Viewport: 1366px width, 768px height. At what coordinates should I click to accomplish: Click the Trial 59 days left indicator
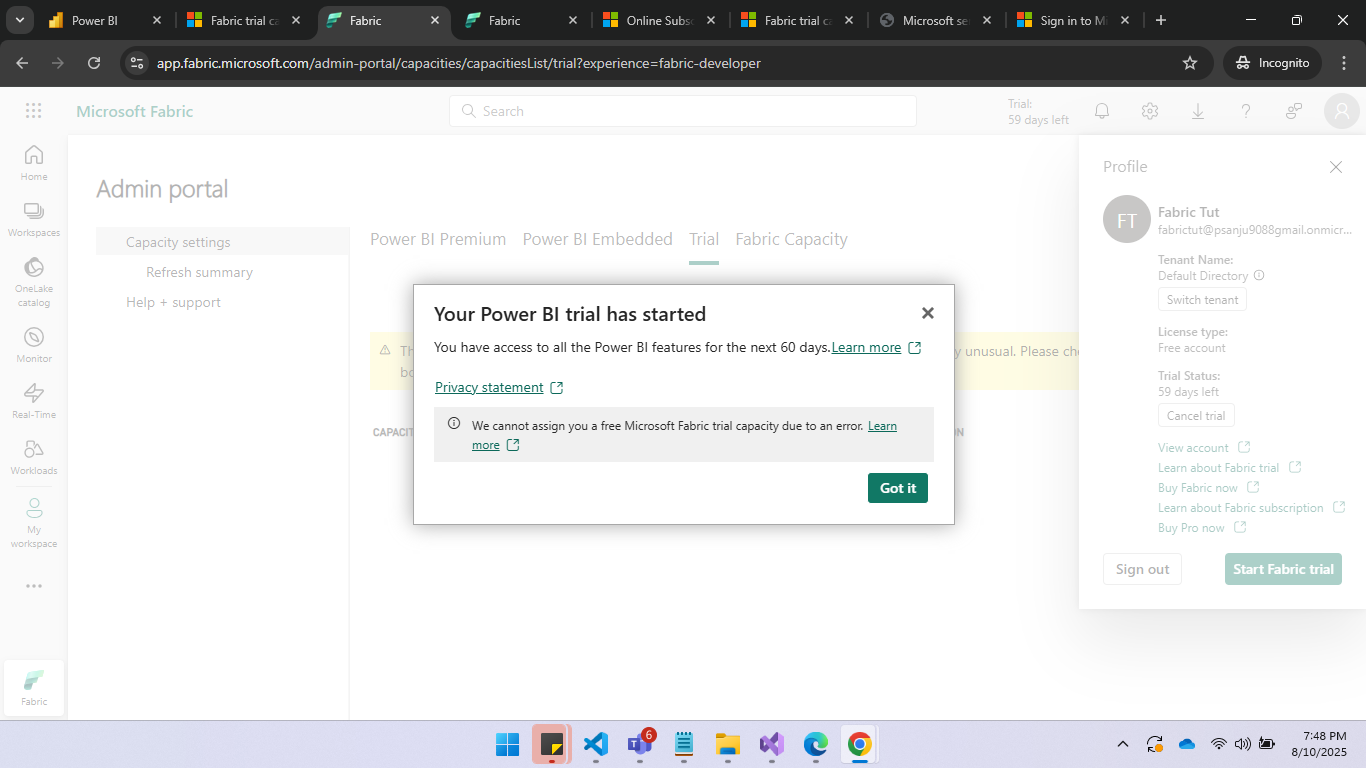click(x=1038, y=111)
